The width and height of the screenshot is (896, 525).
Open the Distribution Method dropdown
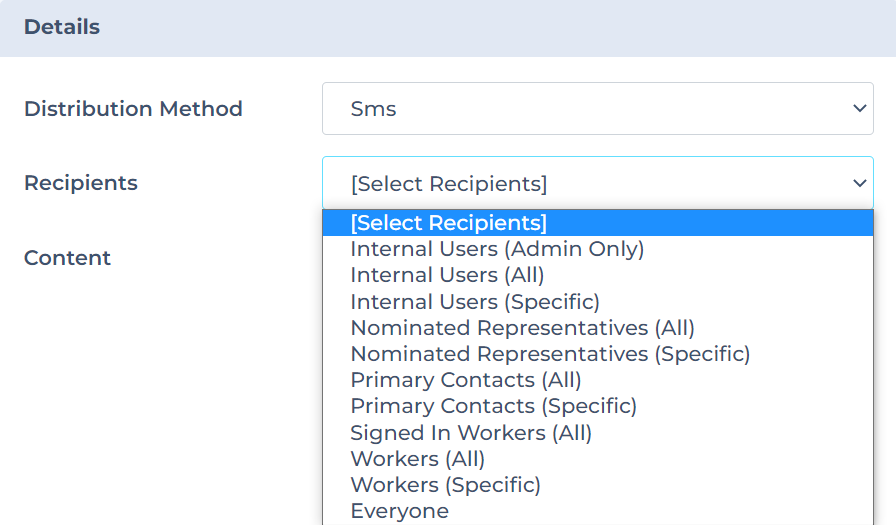click(597, 109)
